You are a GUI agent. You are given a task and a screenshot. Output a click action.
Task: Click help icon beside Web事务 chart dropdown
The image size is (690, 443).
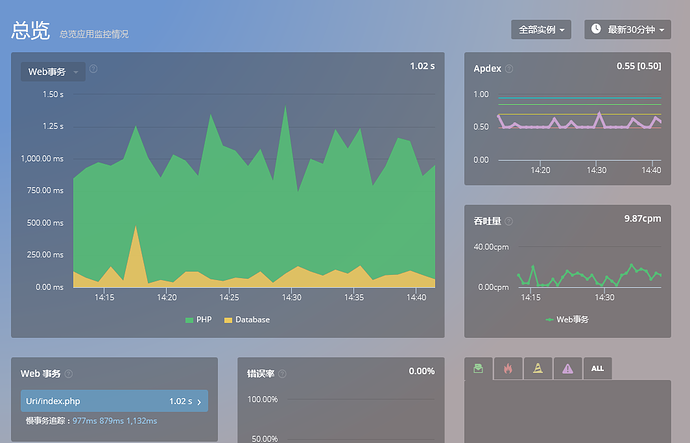(94, 70)
